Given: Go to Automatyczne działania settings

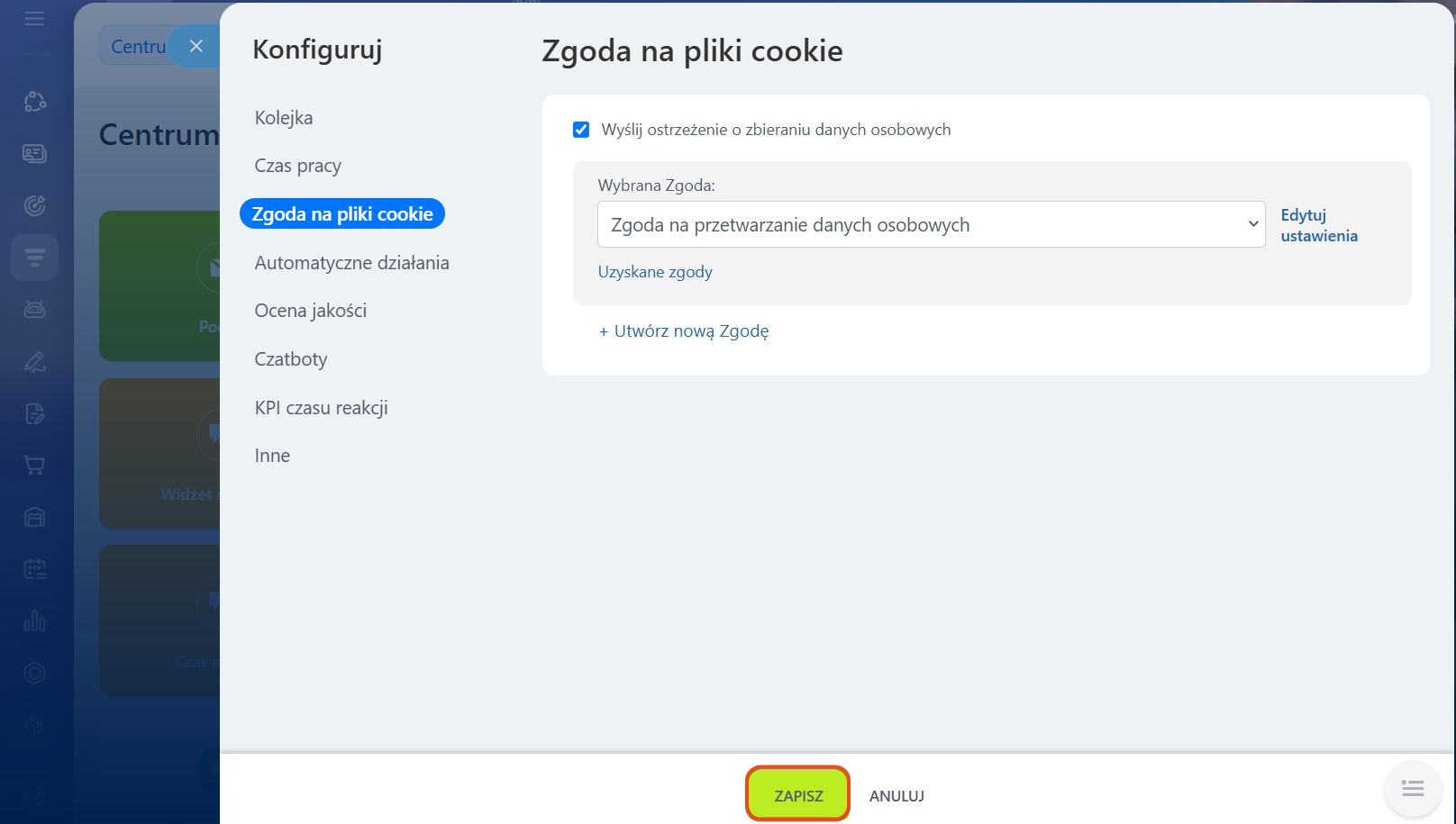Looking at the screenshot, I should point(351,263).
